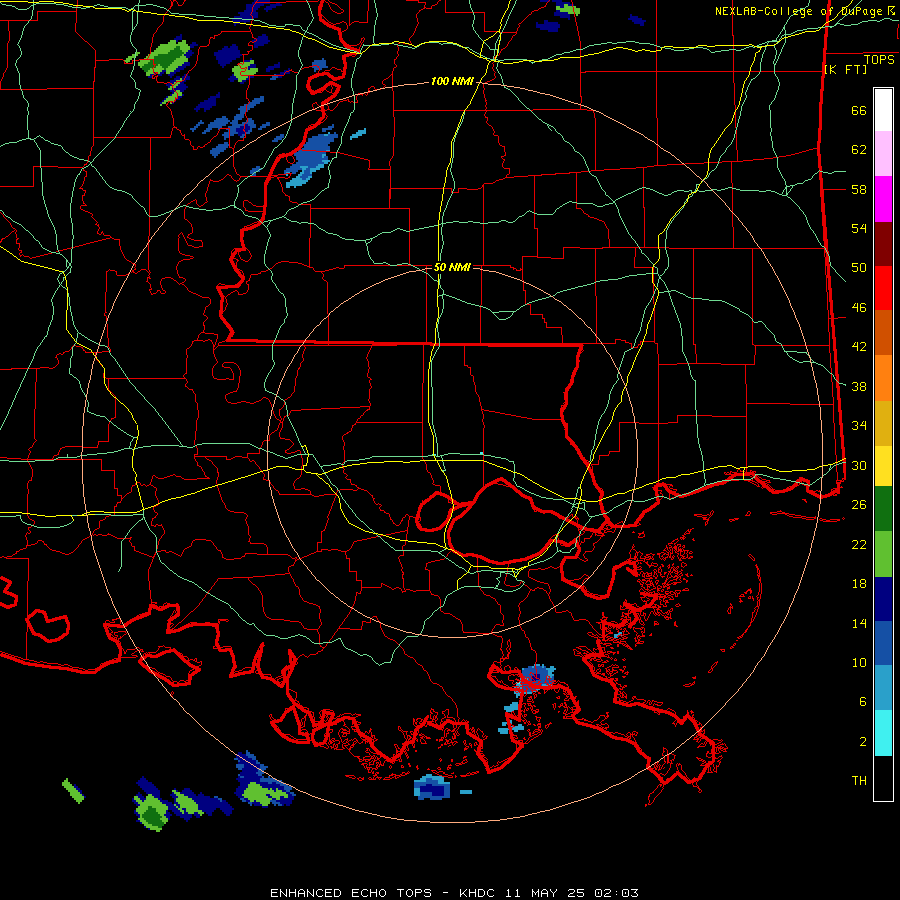Click the gold swatch between 38 and 34
The height and width of the screenshot is (900, 900).
883,424
